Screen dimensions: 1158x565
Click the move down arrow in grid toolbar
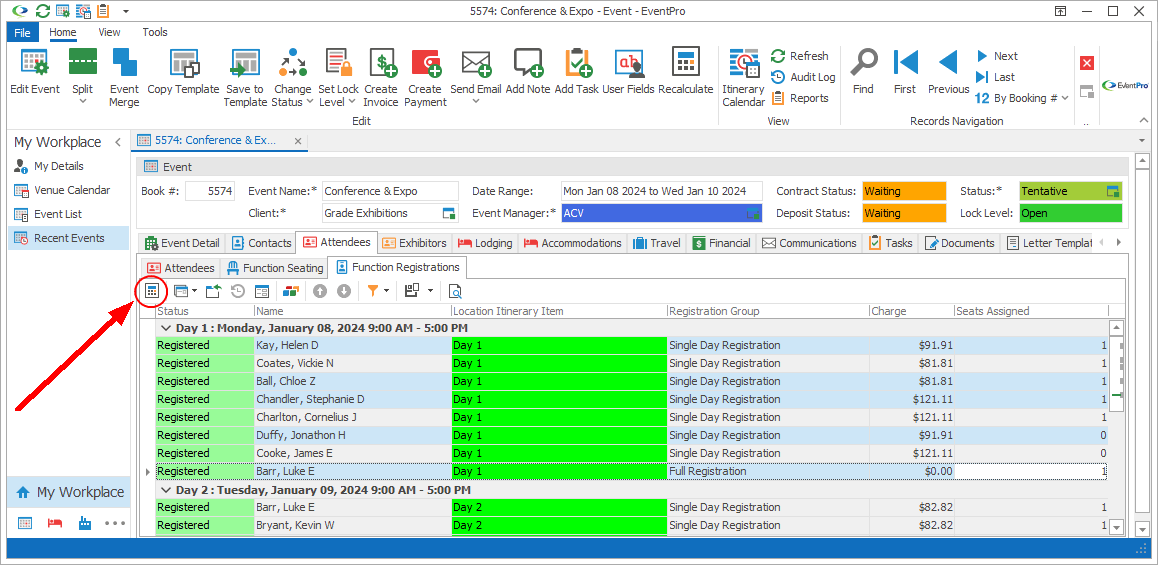pyautogui.click(x=343, y=291)
